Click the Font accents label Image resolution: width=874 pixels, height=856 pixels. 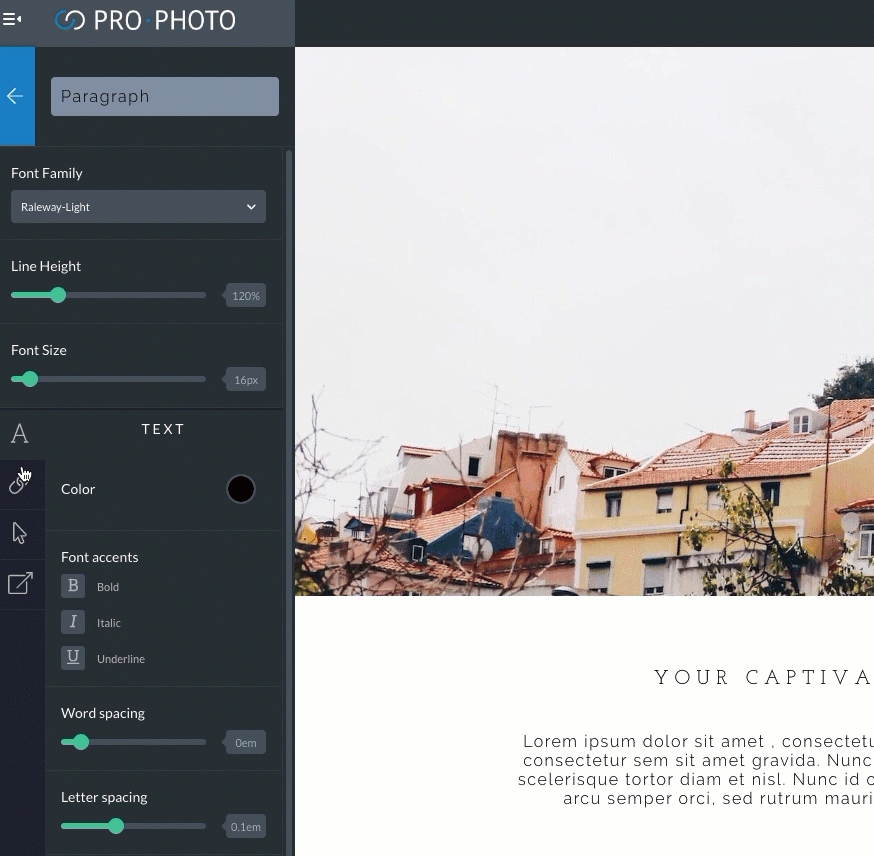point(100,557)
